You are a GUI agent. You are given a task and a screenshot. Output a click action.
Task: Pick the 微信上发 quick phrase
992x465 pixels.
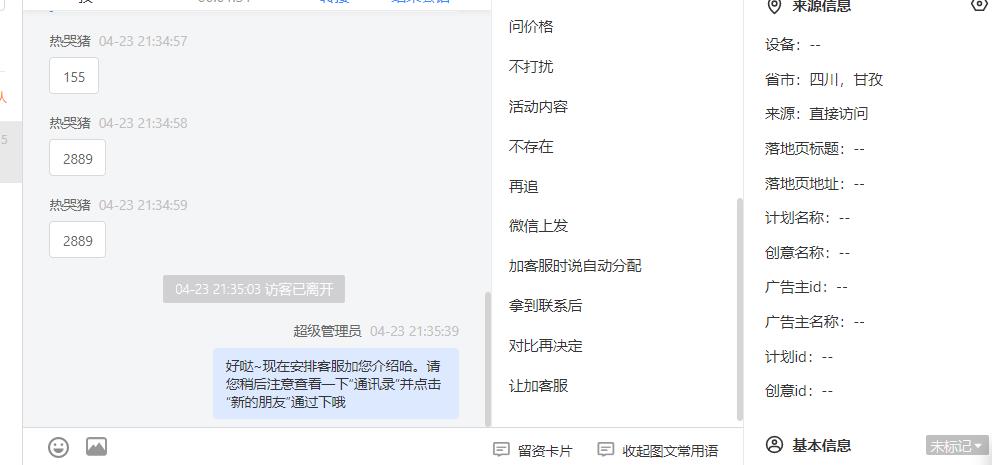(538, 226)
